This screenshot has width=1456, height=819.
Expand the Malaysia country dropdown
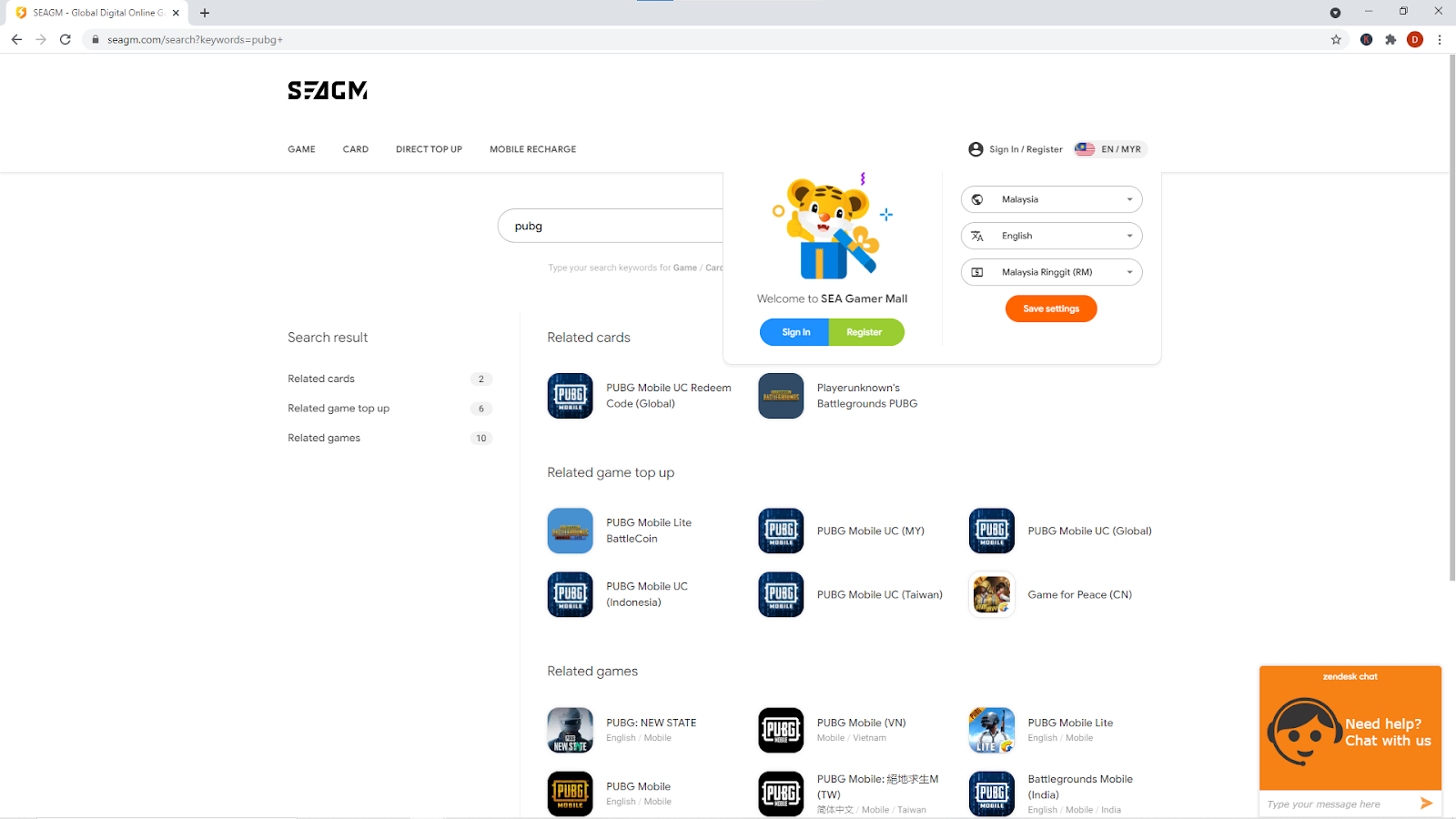[x=1051, y=199]
